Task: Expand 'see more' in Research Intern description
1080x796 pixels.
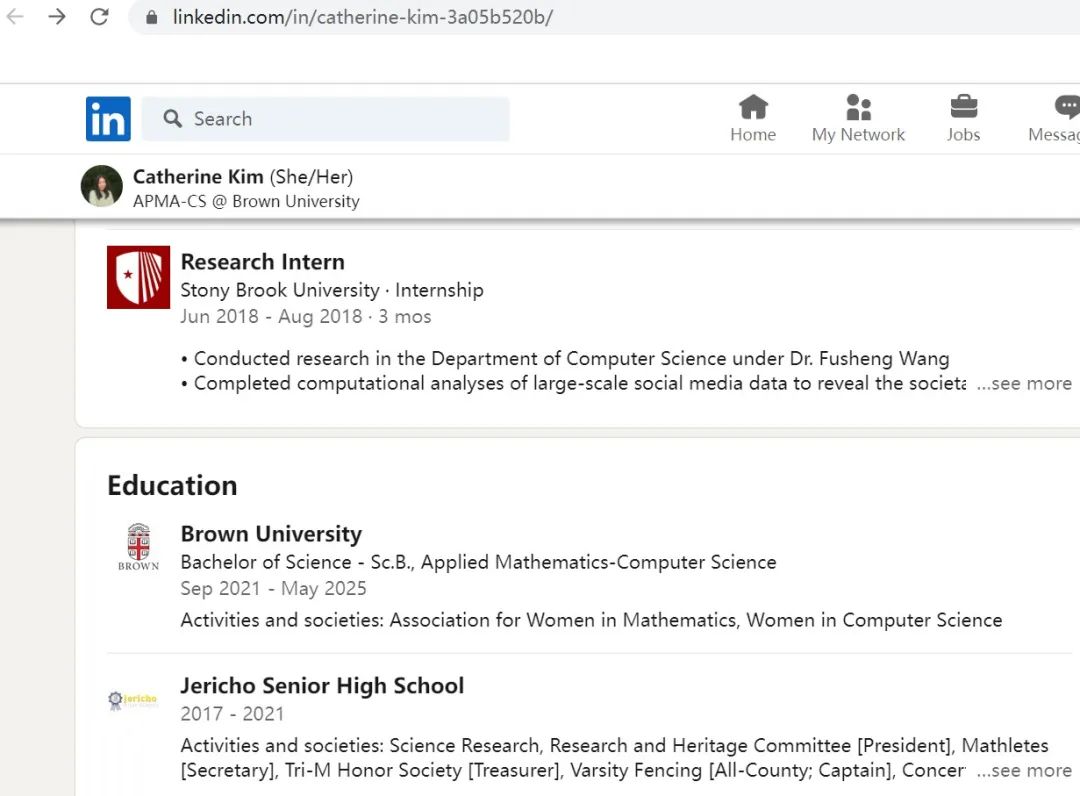Action: coord(1023,384)
